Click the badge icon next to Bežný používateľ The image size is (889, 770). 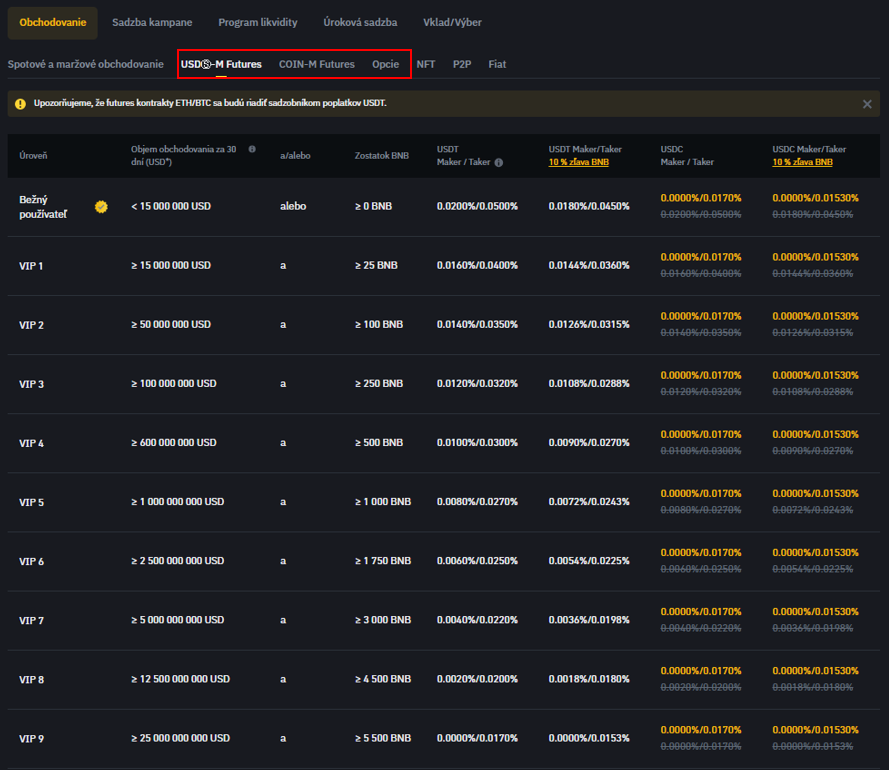(x=101, y=206)
